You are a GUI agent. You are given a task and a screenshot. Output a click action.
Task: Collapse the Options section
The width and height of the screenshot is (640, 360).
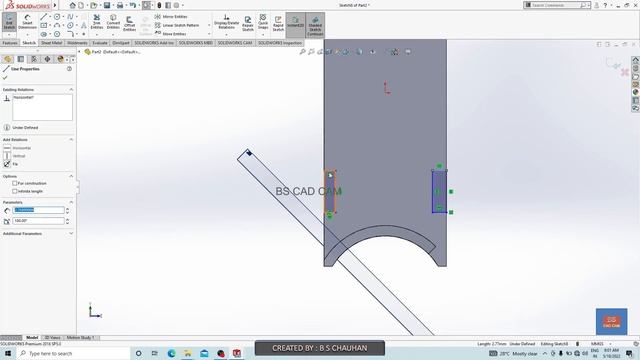pyautogui.click(x=71, y=176)
